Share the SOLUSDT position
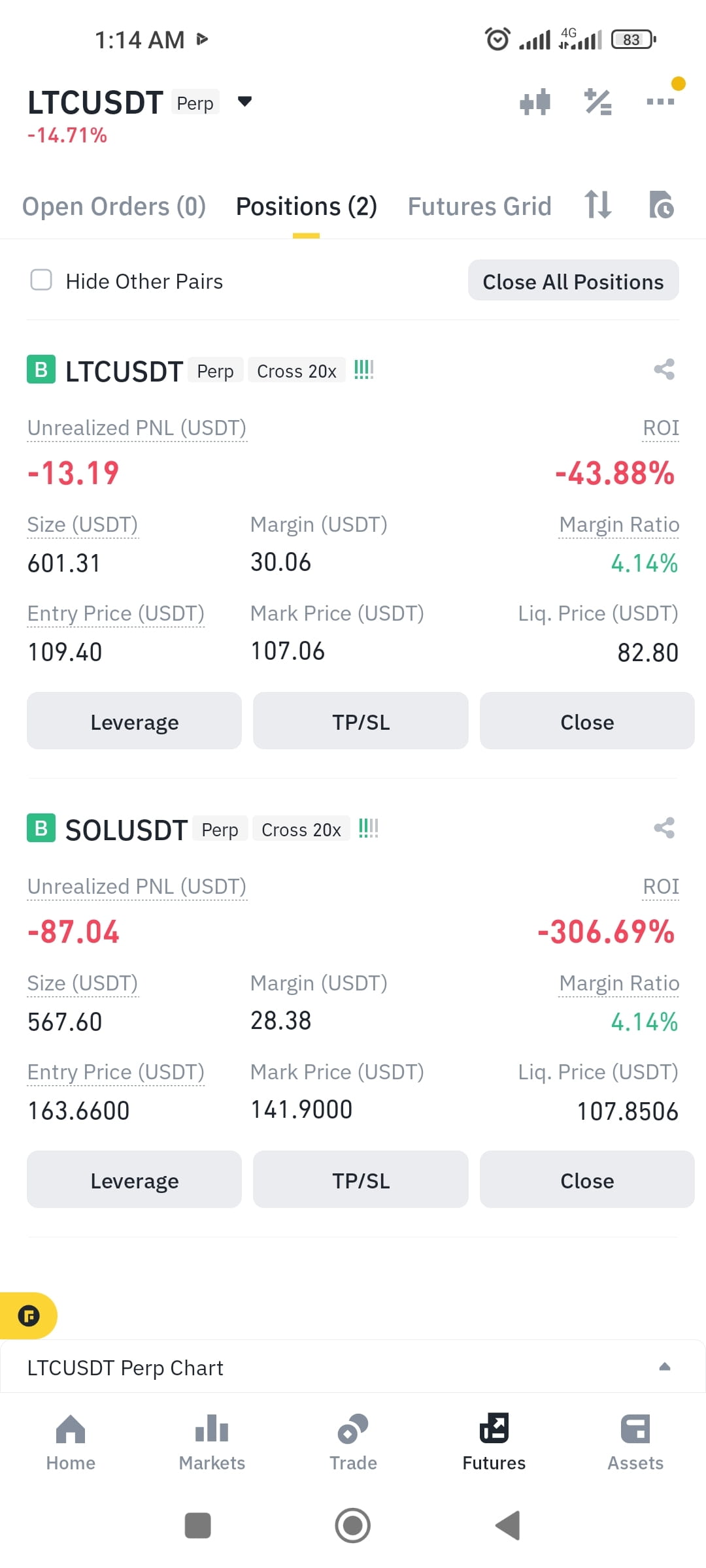706x1568 pixels. [664, 828]
